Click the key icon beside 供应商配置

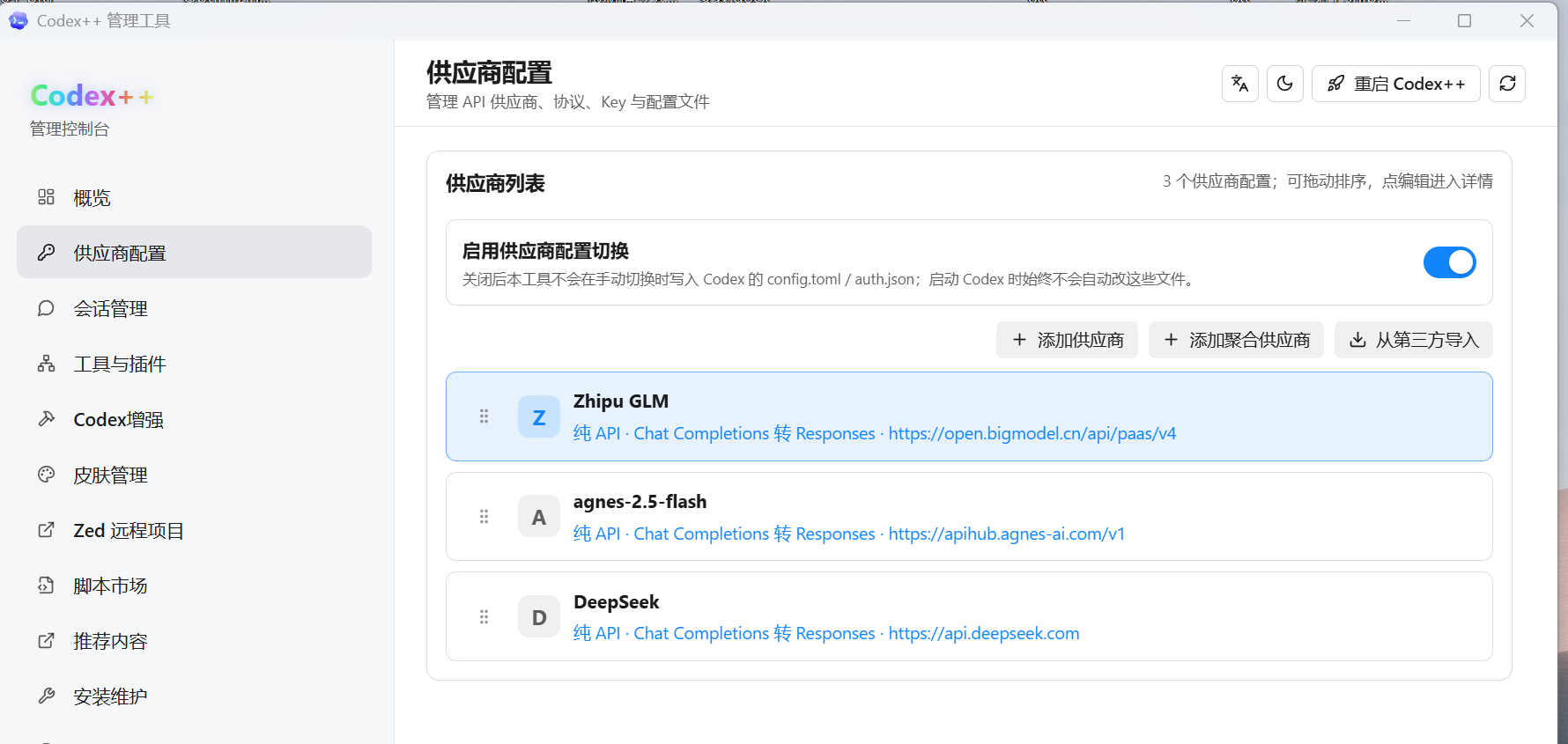(x=46, y=253)
